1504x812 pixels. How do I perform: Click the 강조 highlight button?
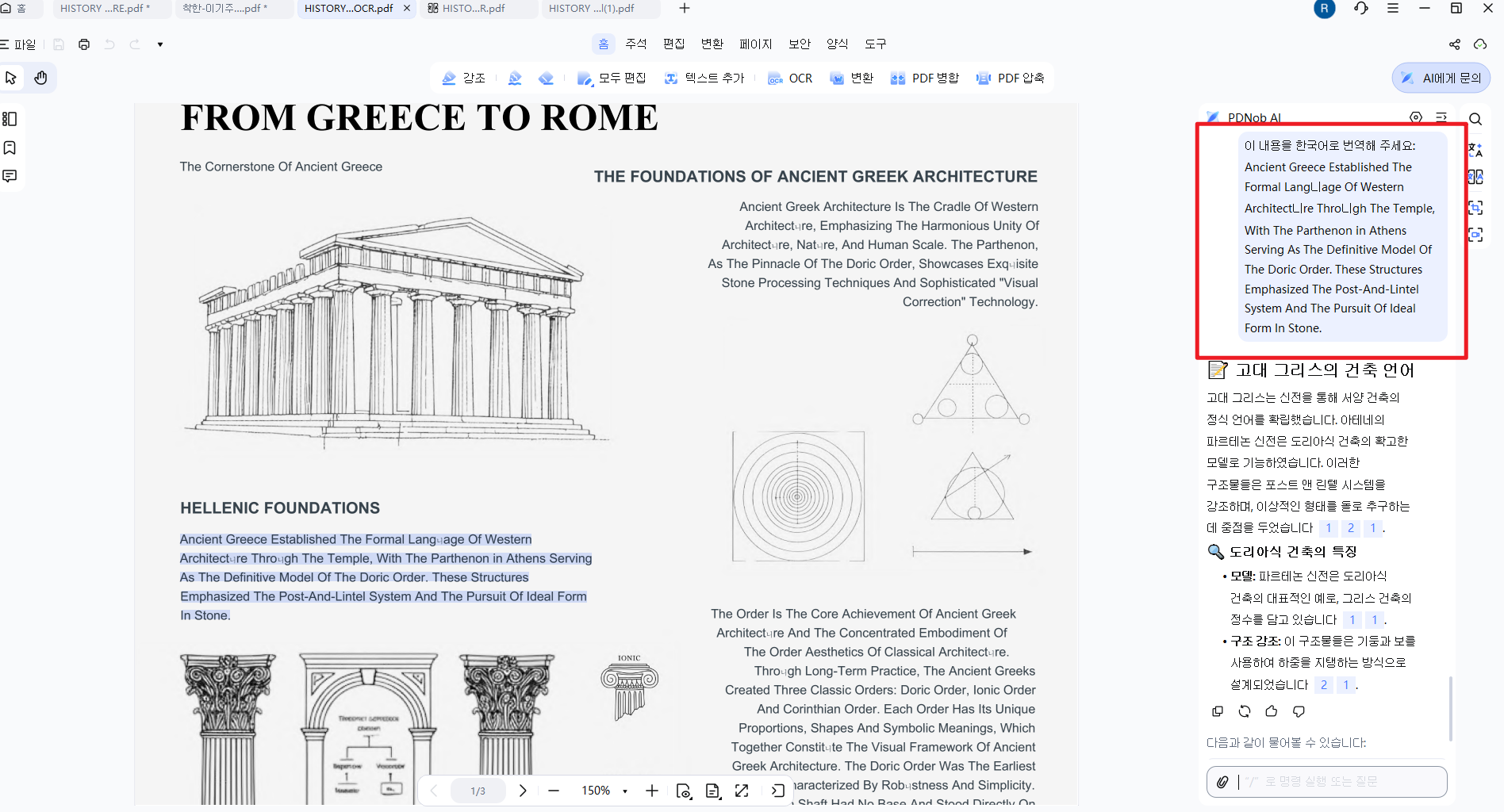(x=464, y=78)
